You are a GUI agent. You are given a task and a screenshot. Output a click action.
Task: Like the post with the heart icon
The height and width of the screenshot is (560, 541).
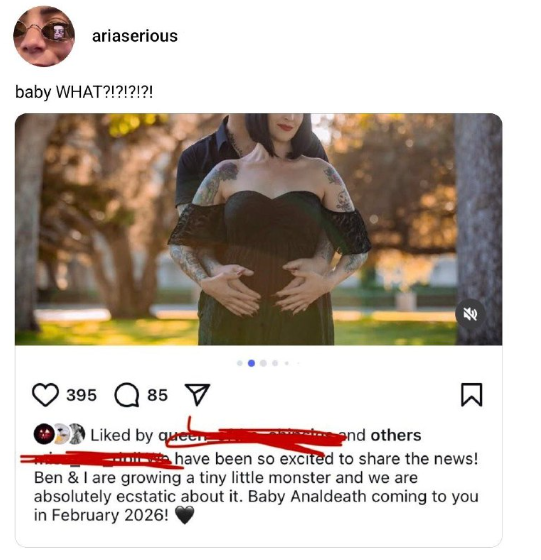coord(45,395)
